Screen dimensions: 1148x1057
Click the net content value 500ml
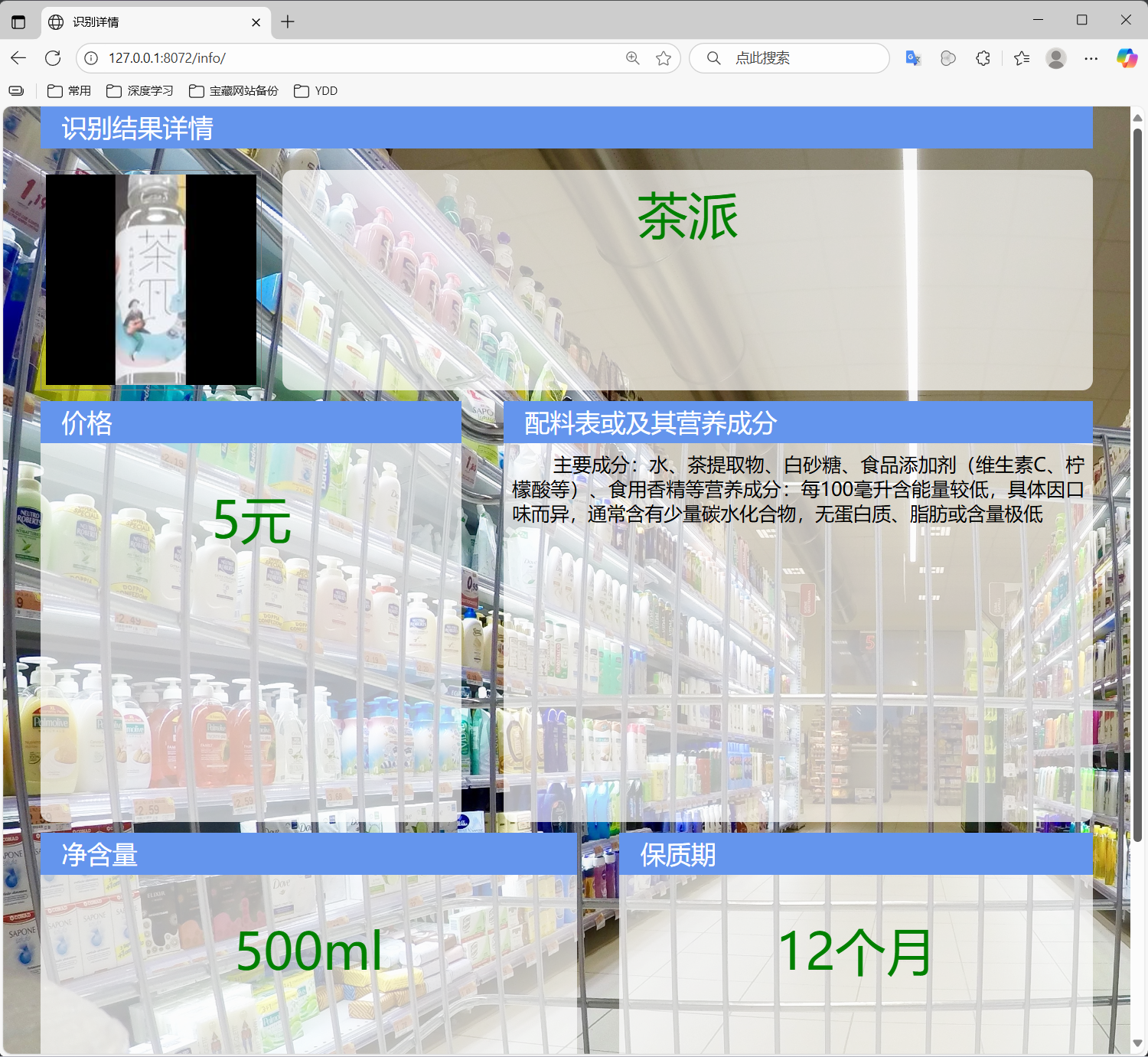click(x=308, y=951)
